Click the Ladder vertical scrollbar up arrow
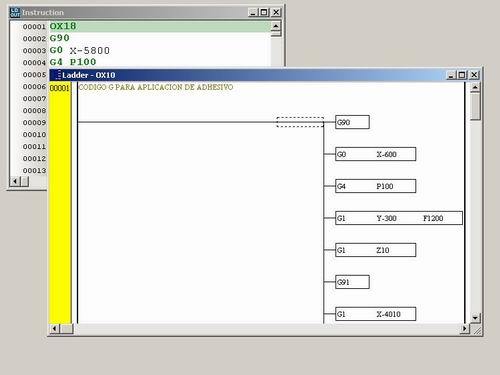The width and height of the screenshot is (500, 375). coord(475,88)
